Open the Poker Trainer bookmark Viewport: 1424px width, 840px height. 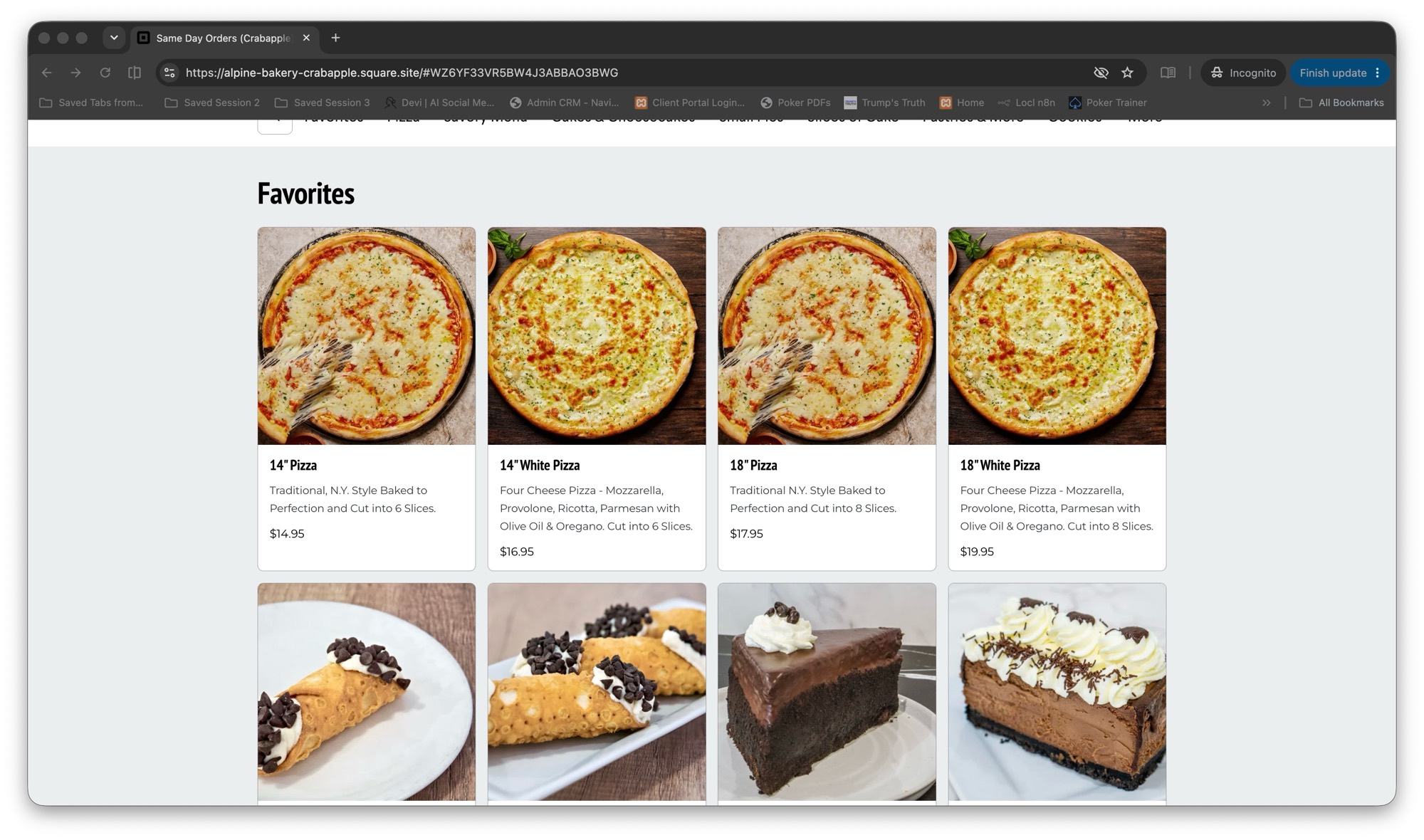click(1108, 103)
